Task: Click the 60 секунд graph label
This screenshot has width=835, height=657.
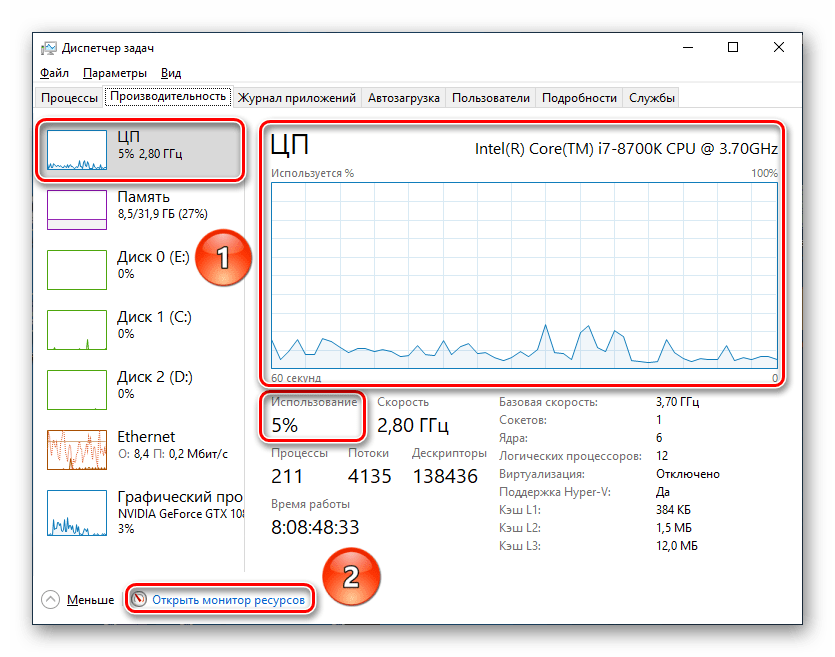Action: (296, 378)
